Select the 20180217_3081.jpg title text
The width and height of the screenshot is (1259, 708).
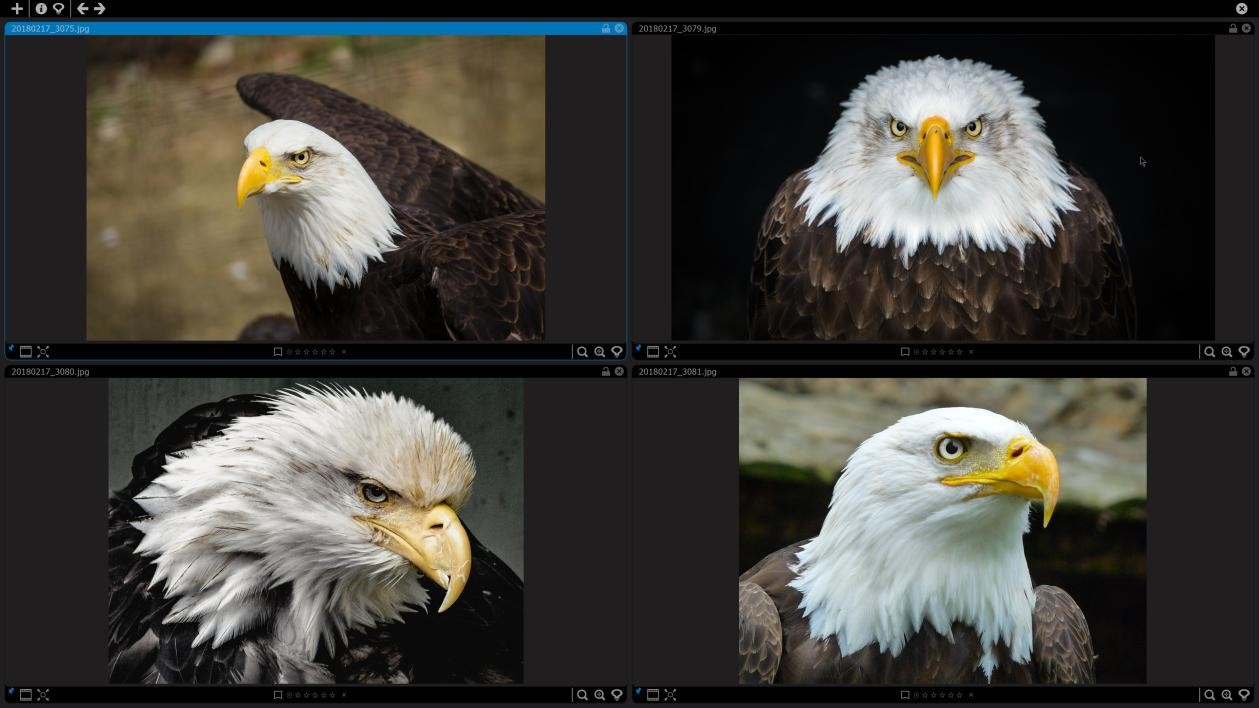[x=677, y=371]
